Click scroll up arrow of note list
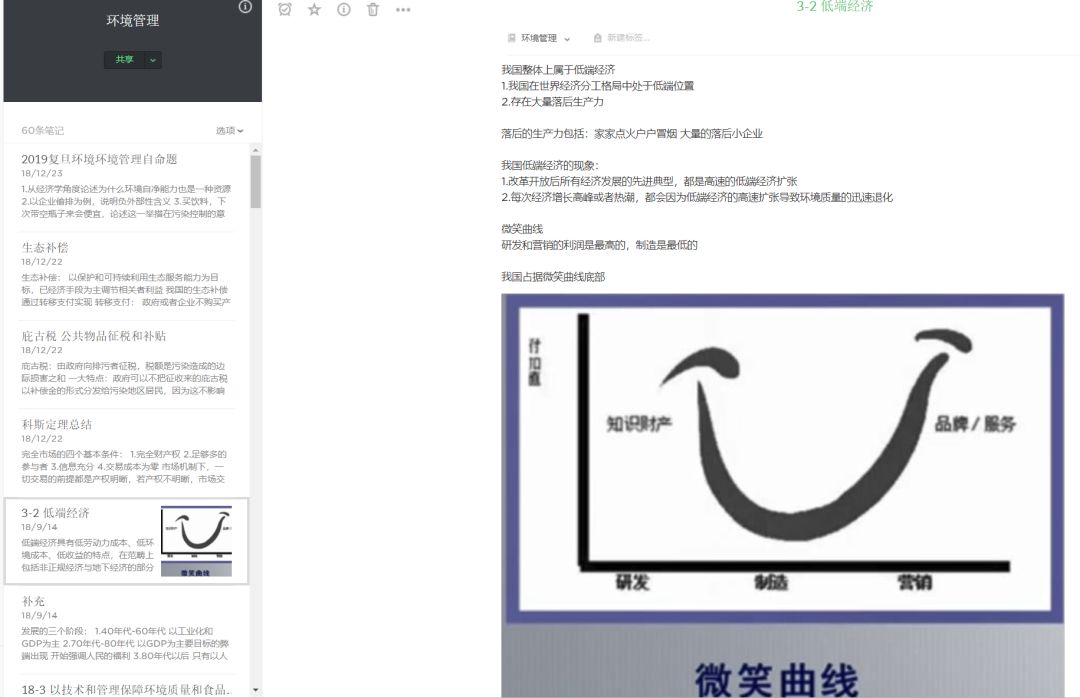This screenshot has width=1080, height=698. [x=256, y=150]
